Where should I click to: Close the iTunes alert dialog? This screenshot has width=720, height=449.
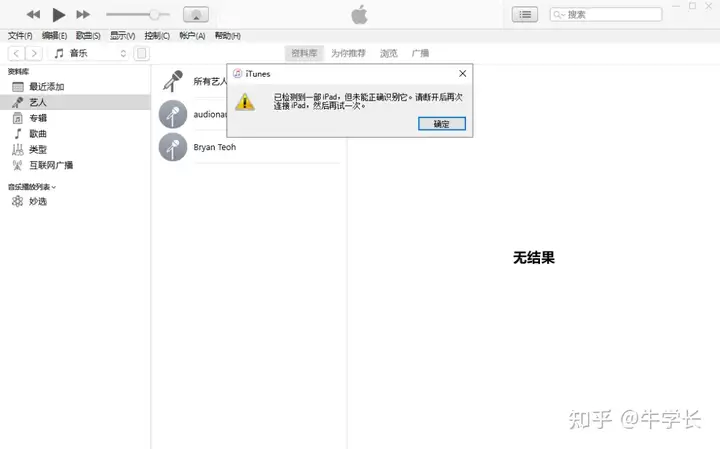pos(462,73)
